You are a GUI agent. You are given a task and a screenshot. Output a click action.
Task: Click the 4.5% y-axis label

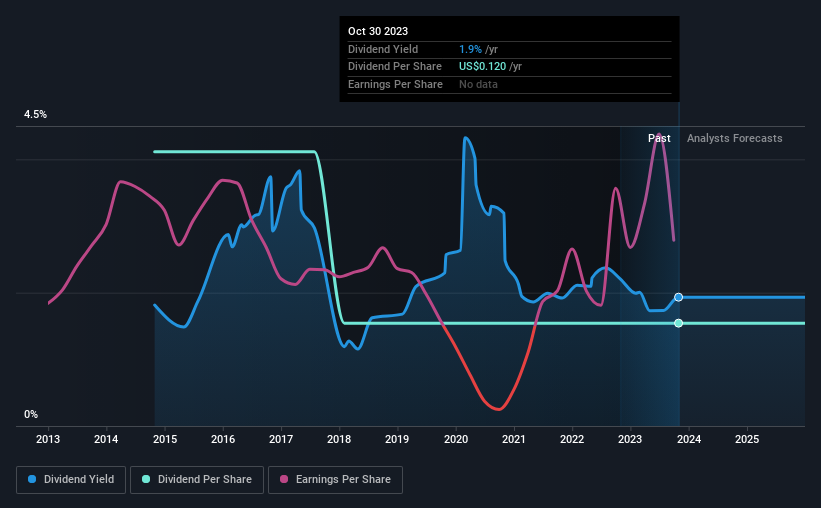36,115
